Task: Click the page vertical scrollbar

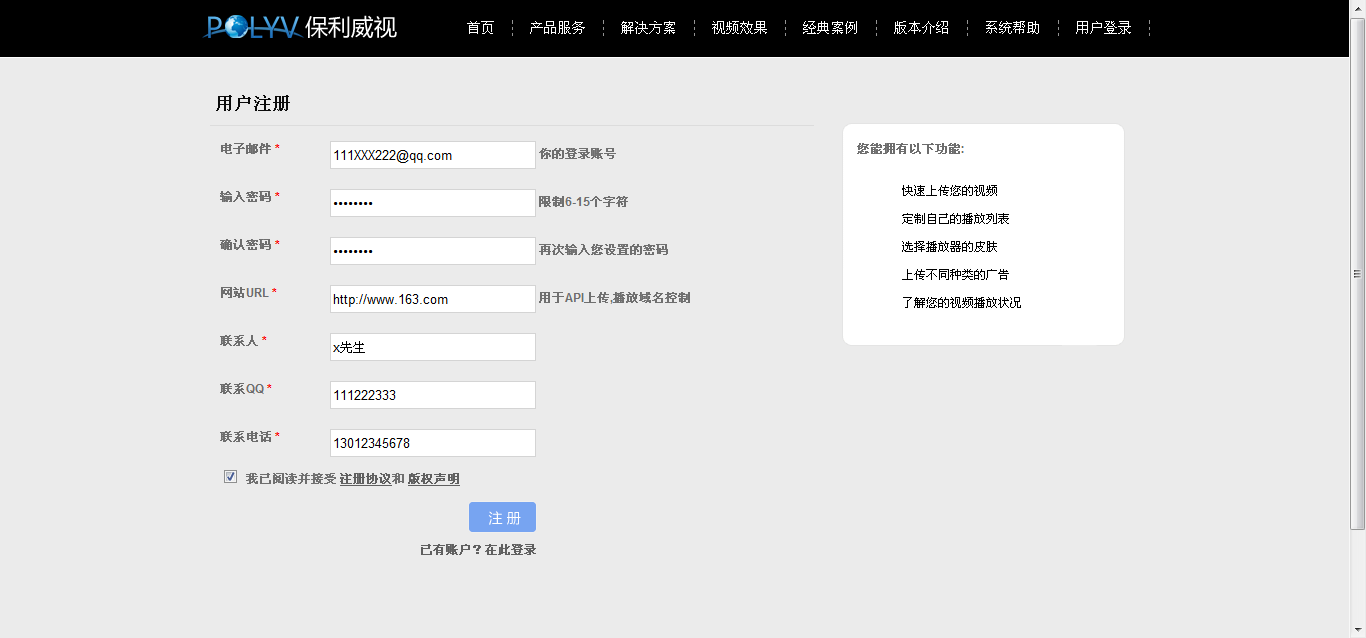Action: coord(1357,273)
